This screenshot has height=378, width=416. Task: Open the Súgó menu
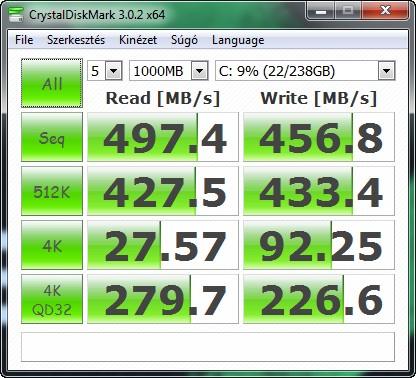point(184,40)
